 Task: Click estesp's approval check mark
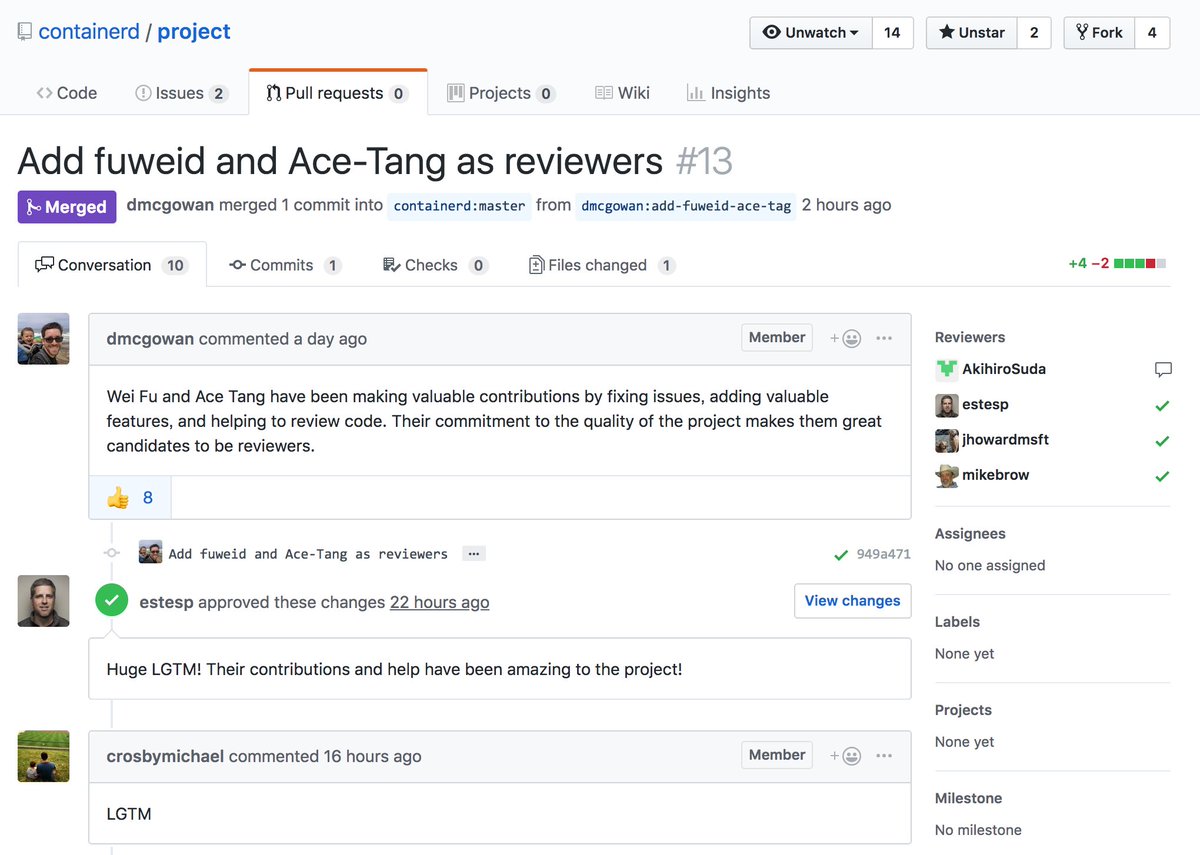1162,405
